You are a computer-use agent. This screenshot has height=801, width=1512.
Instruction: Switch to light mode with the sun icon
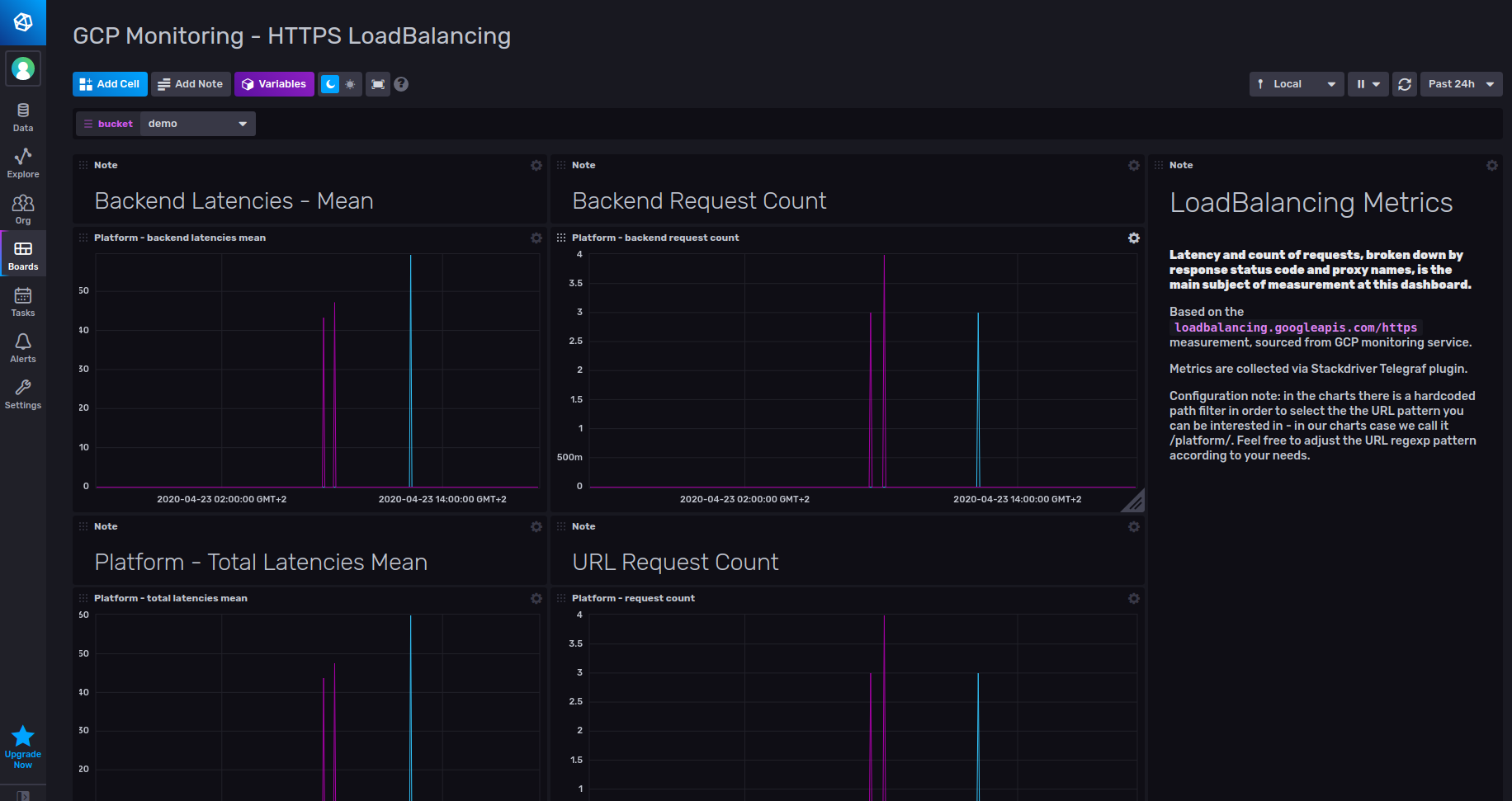351,84
